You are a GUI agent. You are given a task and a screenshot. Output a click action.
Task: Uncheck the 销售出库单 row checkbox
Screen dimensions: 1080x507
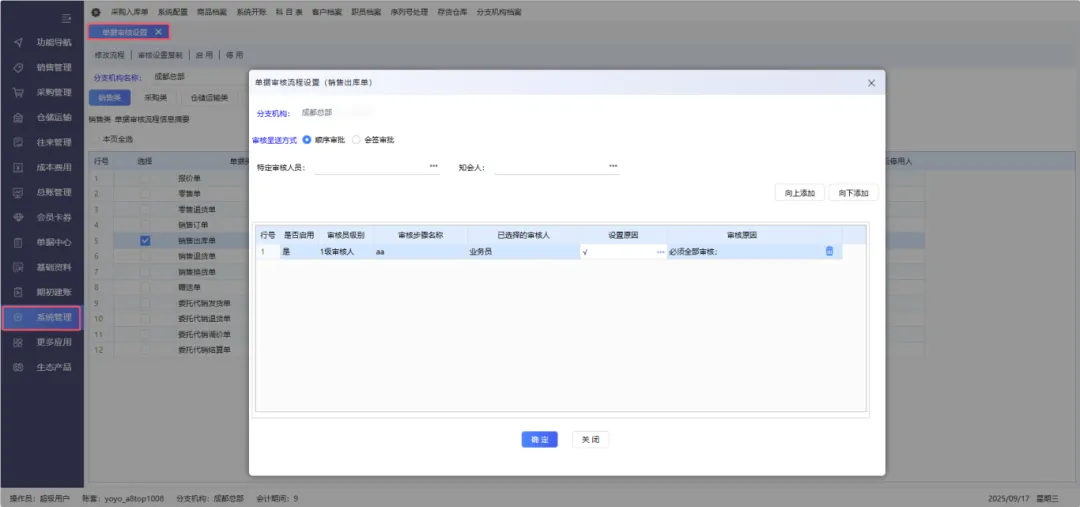[145, 241]
